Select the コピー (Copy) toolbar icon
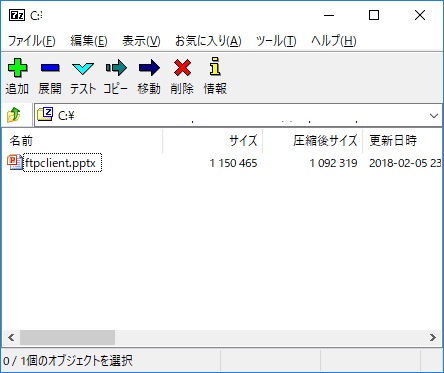This screenshot has height=373, width=444. 116,68
